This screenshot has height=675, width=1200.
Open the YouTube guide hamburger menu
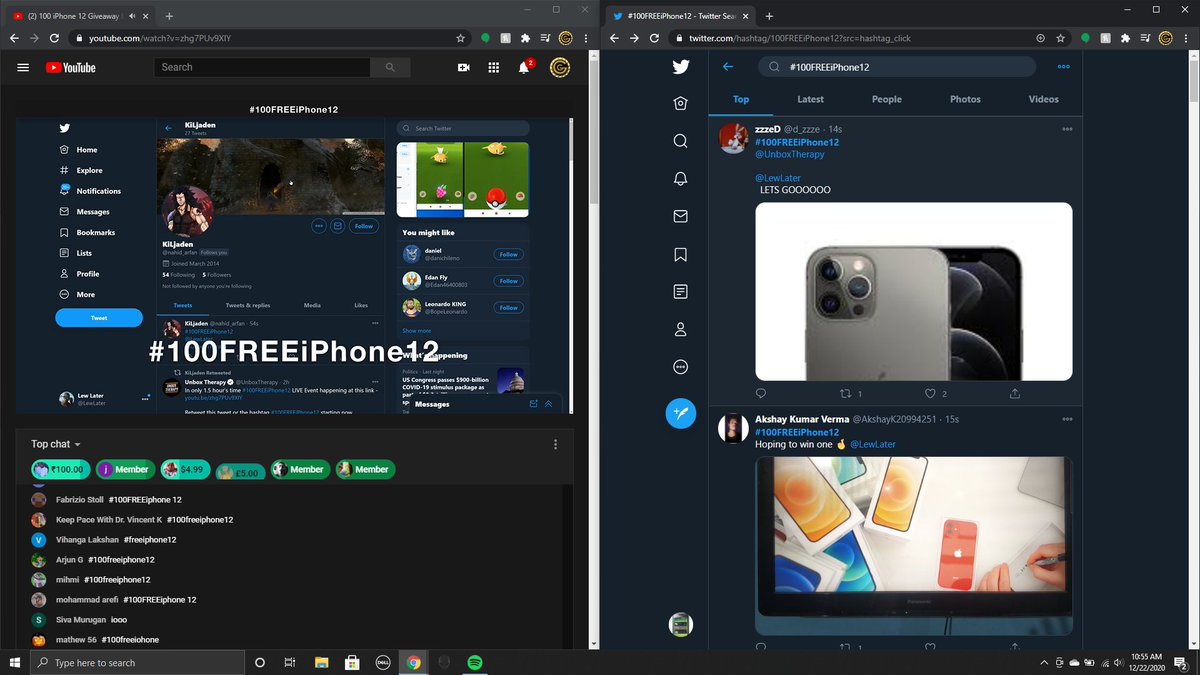click(23, 67)
